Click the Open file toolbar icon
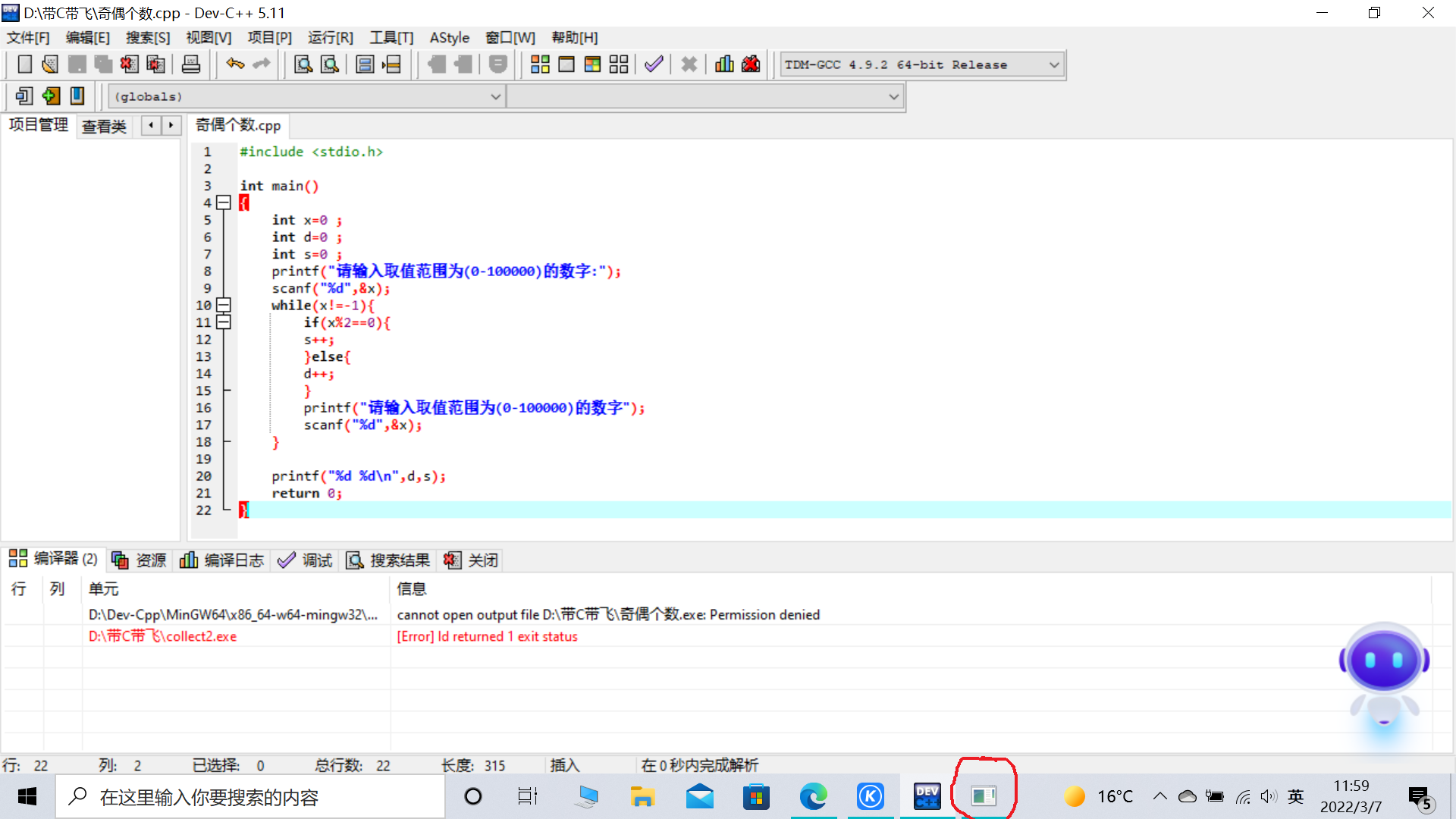Screen dimensions: 1456x819 click(x=50, y=64)
